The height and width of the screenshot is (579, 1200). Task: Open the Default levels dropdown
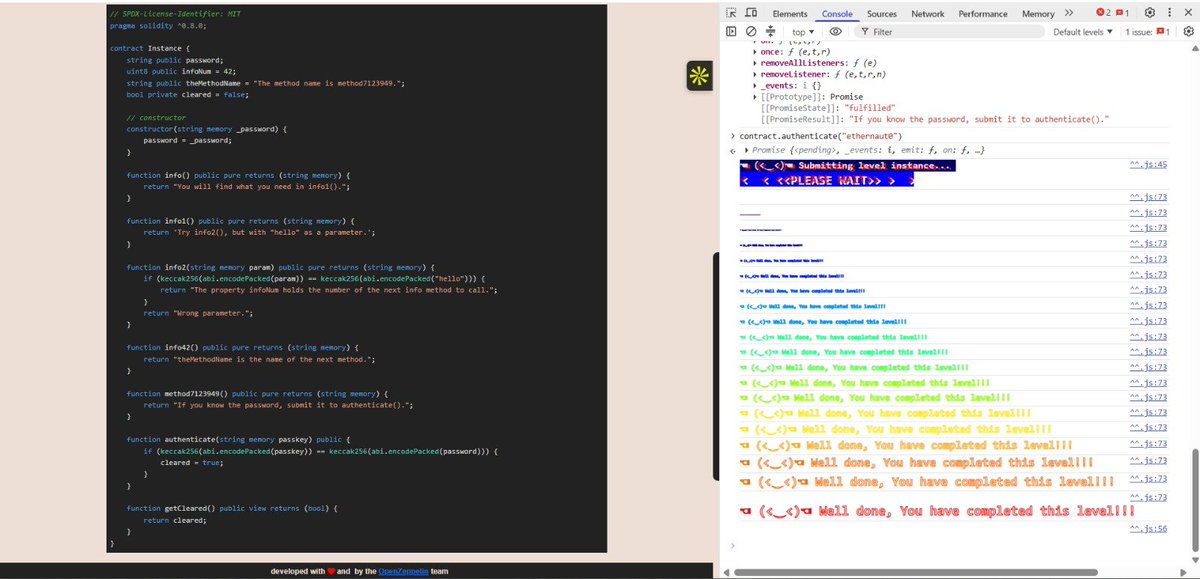1083,32
